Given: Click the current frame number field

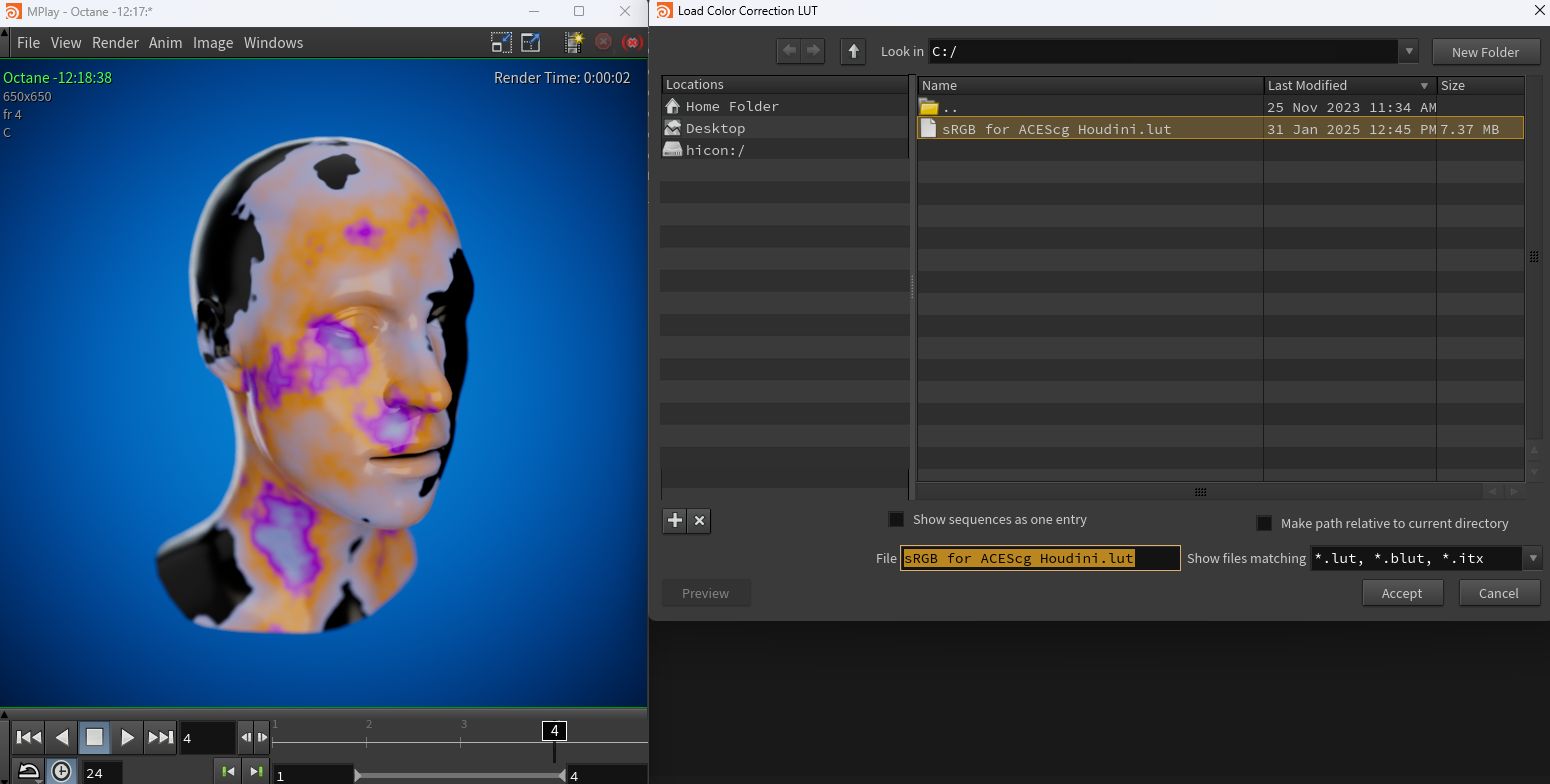Looking at the screenshot, I should pos(207,738).
